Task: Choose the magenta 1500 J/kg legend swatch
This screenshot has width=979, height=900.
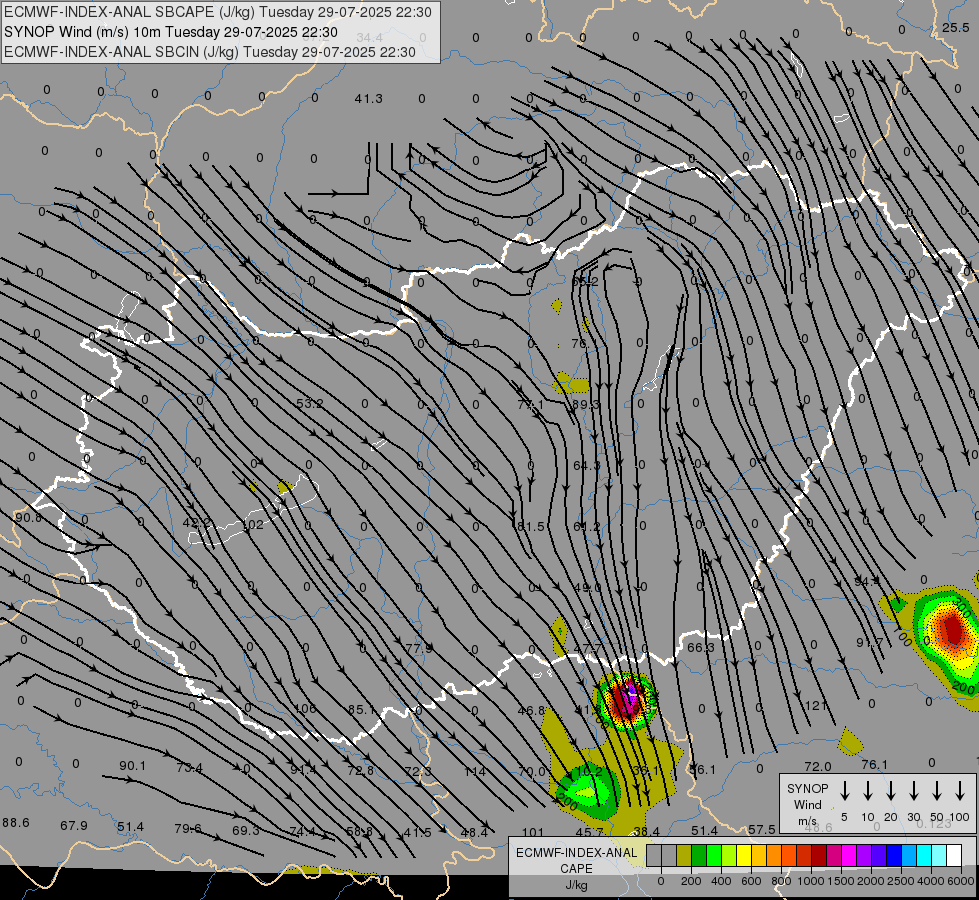Action: click(x=849, y=856)
